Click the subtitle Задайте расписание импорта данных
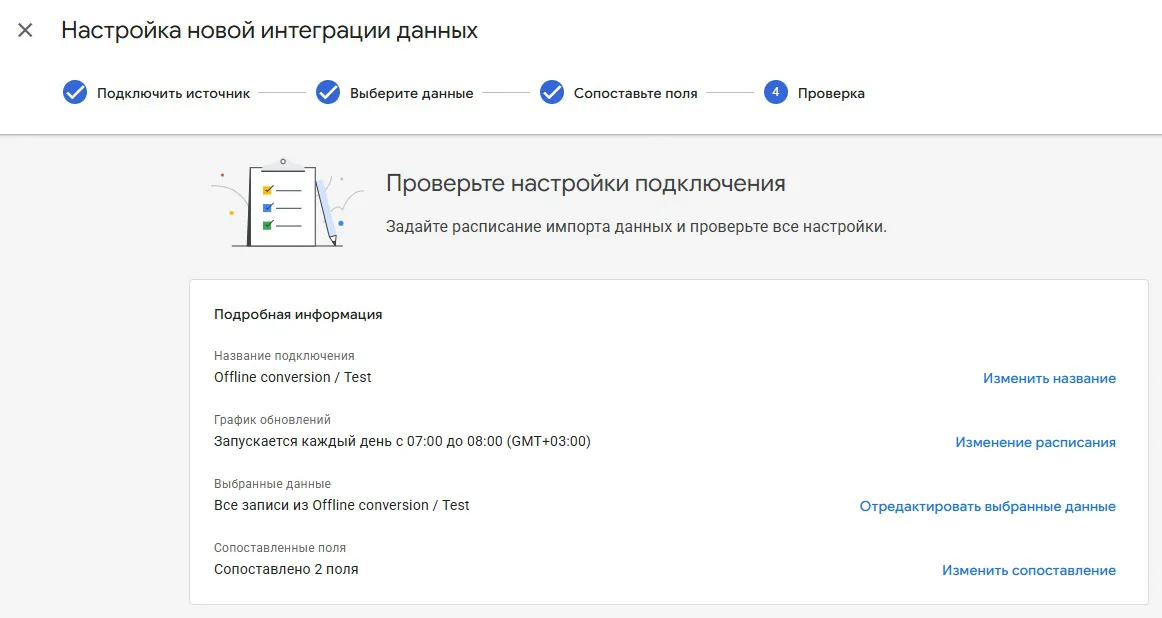Screen dimensions: 1162x618 pos(529,227)
